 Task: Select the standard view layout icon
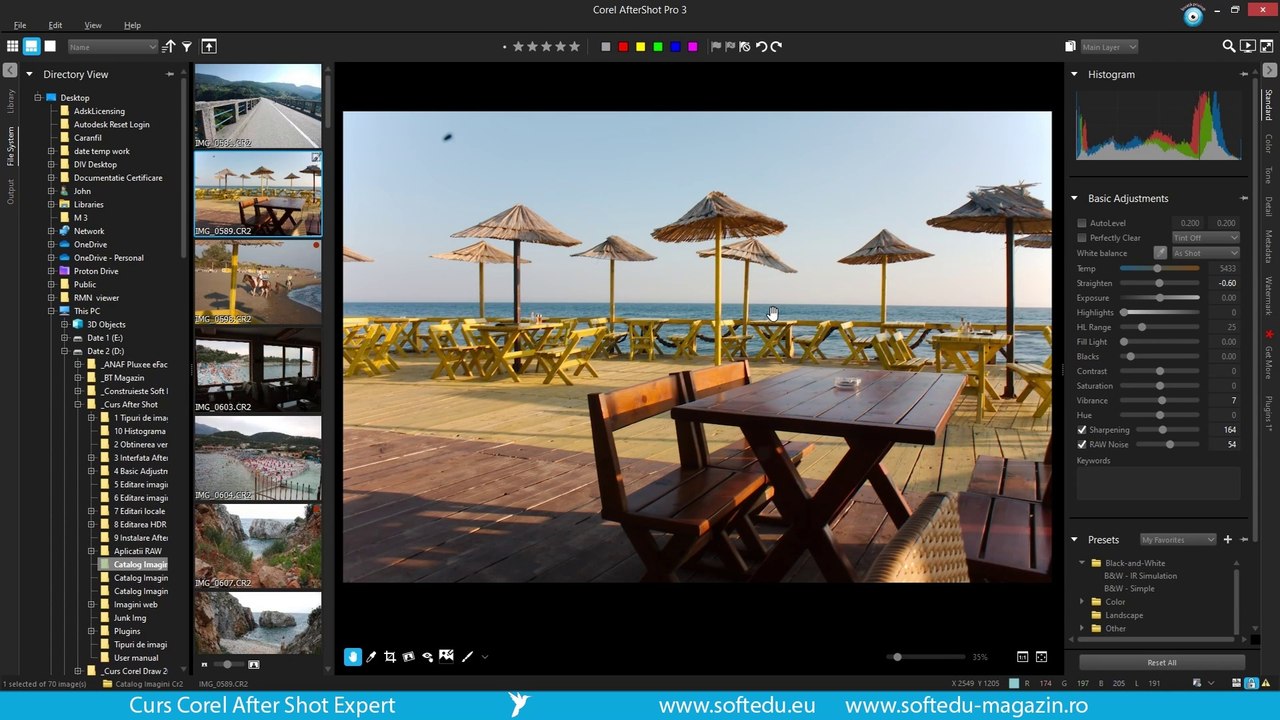(31, 46)
